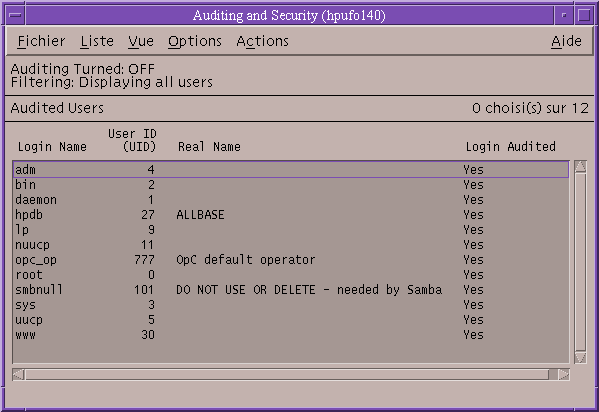Select the opc_op default operator row
The width and height of the screenshot is (599, 412).
(x=291, y=260)
